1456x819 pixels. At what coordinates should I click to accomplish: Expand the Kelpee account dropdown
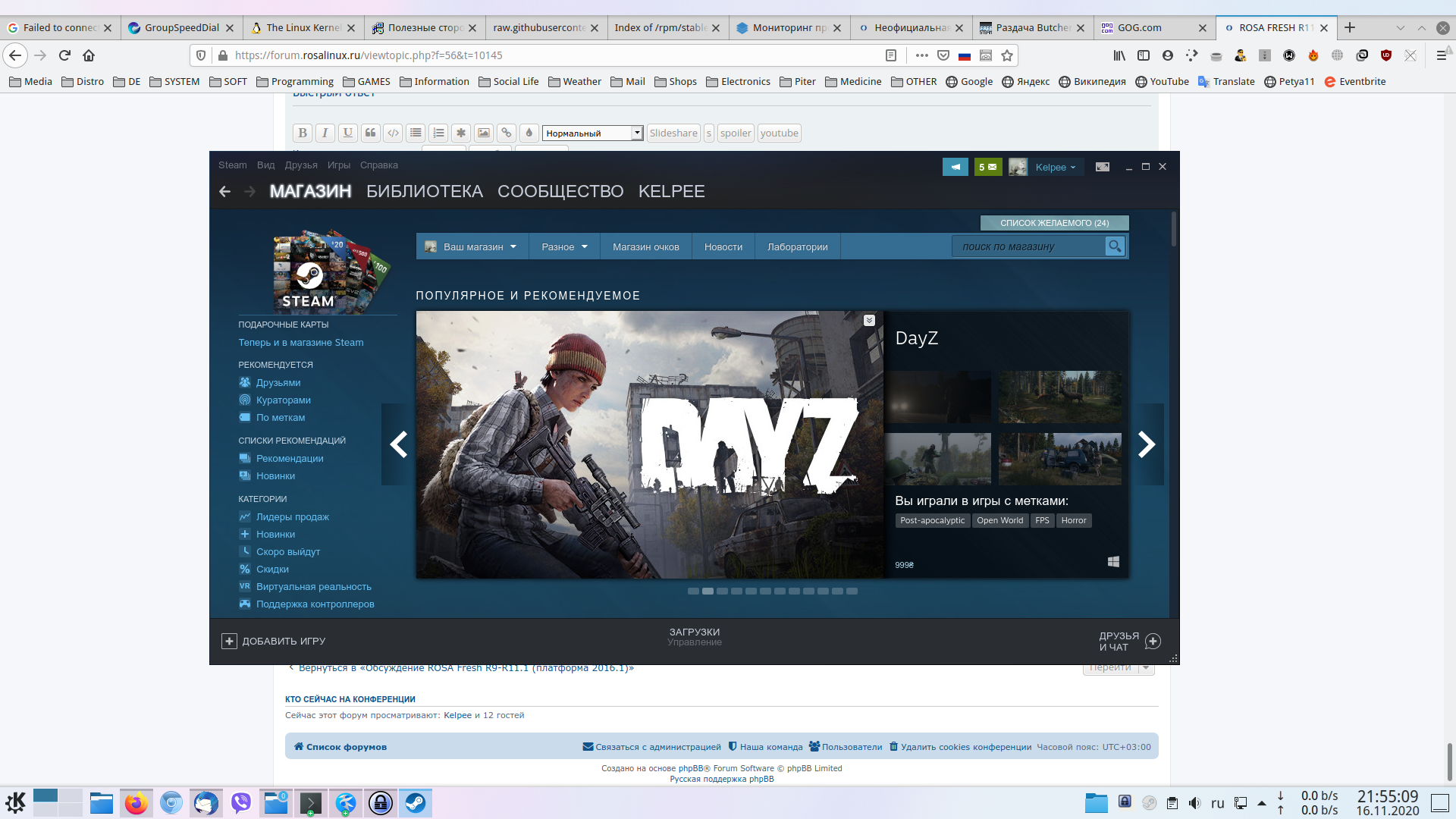point(1055,167)
